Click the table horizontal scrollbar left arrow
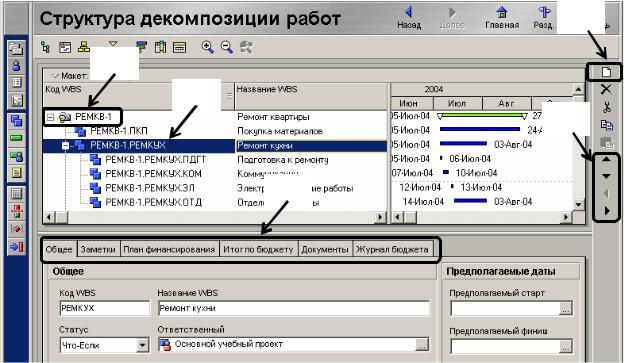627x363 pixels. pyautogui.click(x=49, y=217)
